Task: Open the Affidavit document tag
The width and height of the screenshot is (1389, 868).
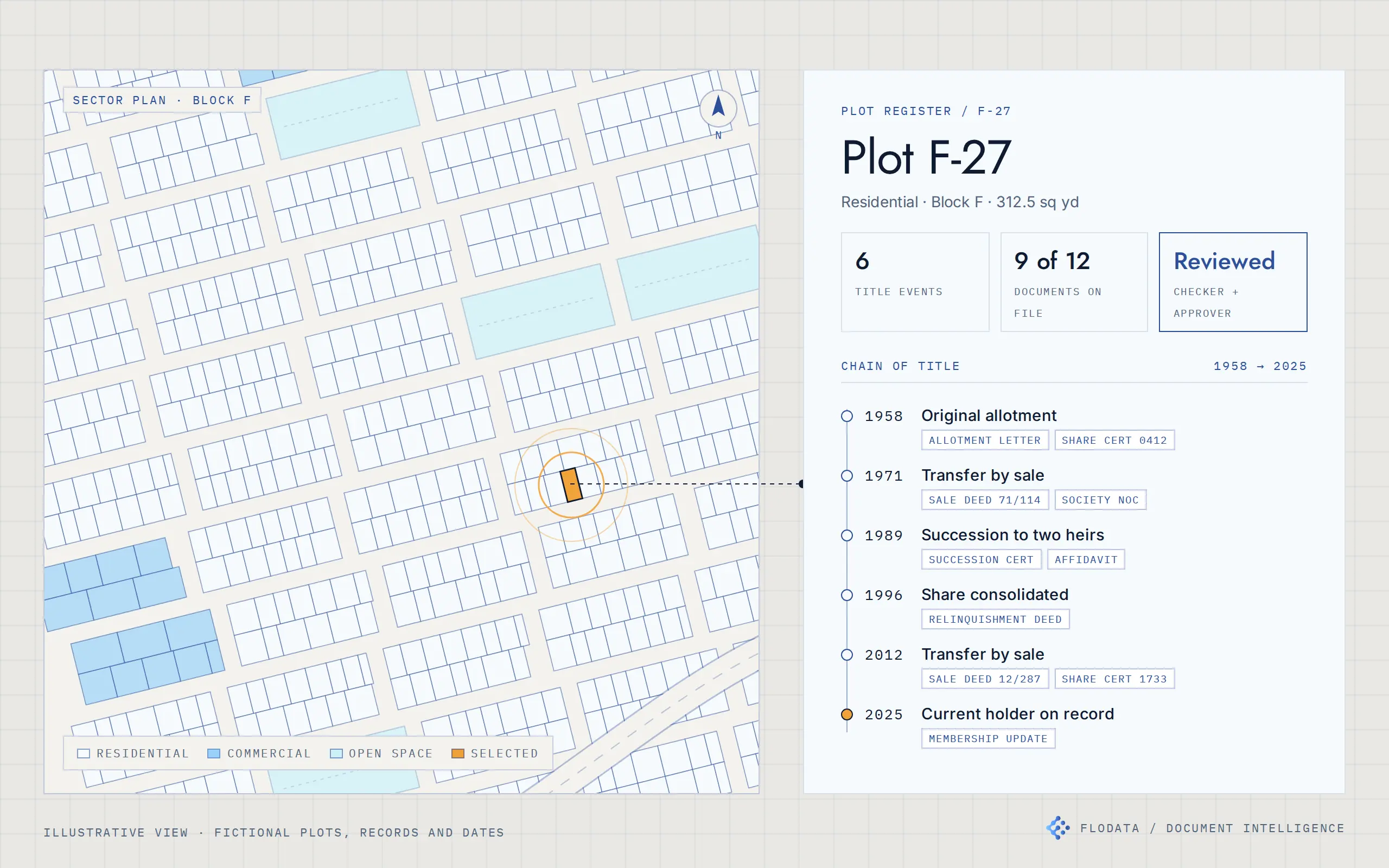Action: [x=1086, y=560]
